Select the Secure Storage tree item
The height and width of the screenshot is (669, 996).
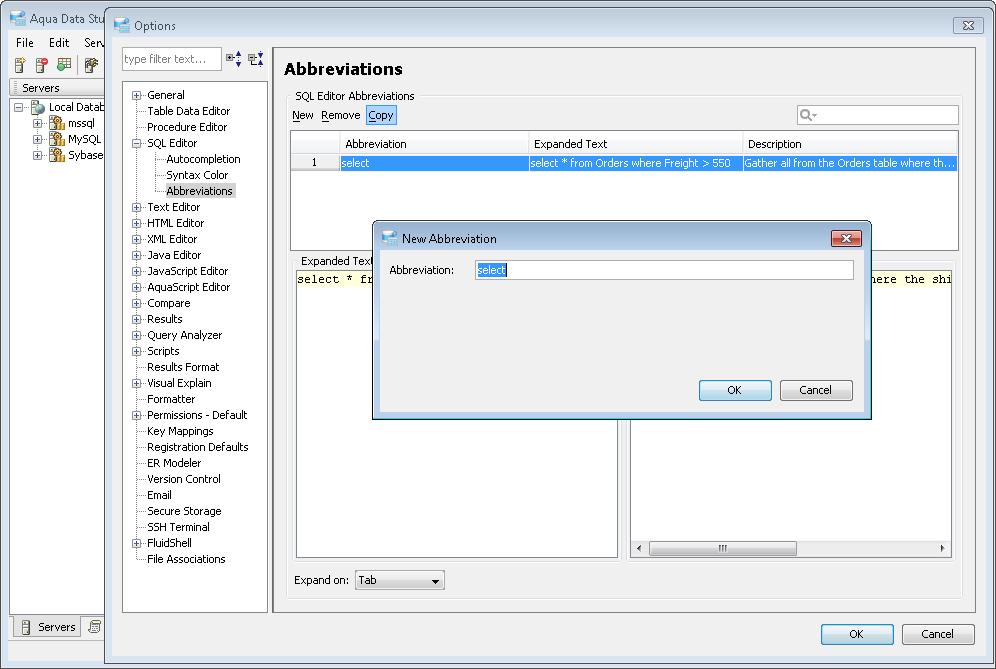pos(184,511)
